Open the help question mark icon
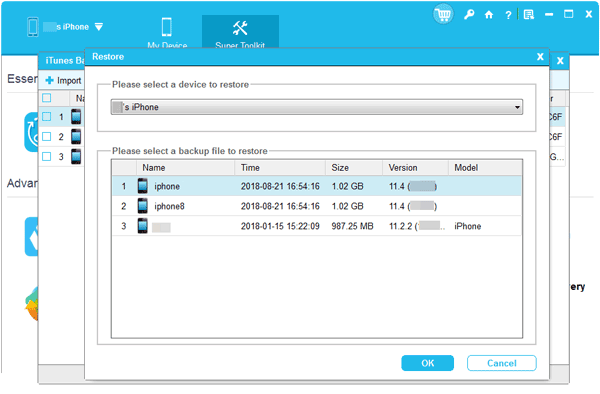The image size is (600, 394). tap(508, 15)
